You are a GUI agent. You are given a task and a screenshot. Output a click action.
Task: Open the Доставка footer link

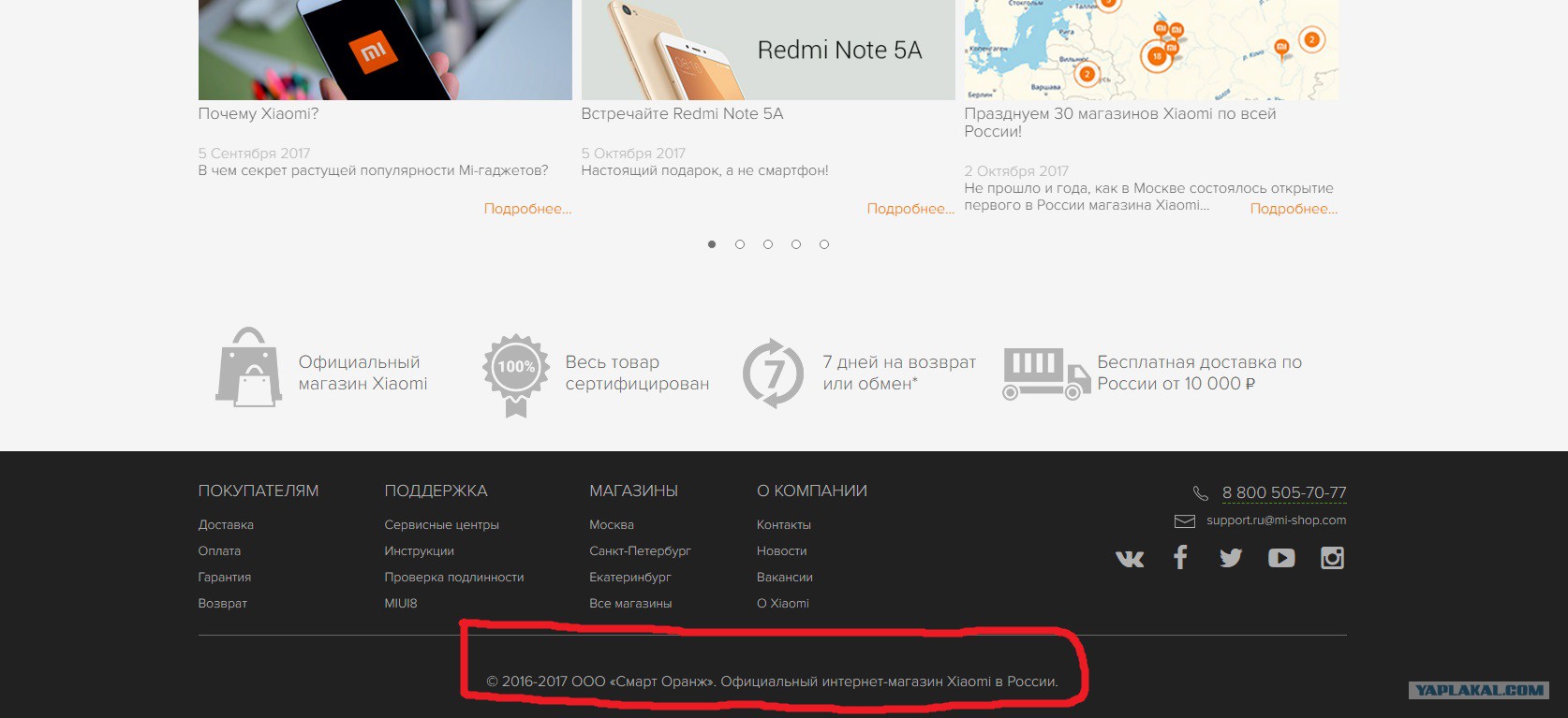pos(226,525)
